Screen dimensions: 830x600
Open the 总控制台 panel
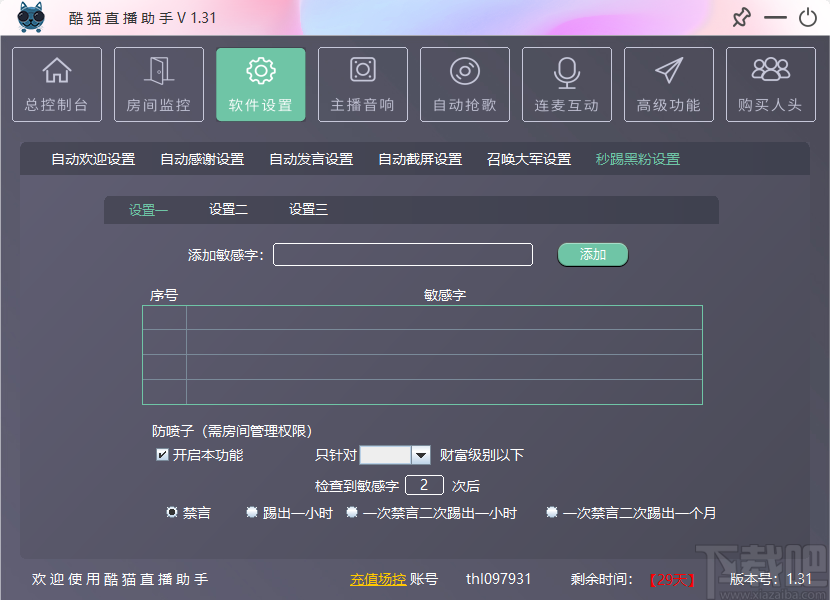[56, 84]
